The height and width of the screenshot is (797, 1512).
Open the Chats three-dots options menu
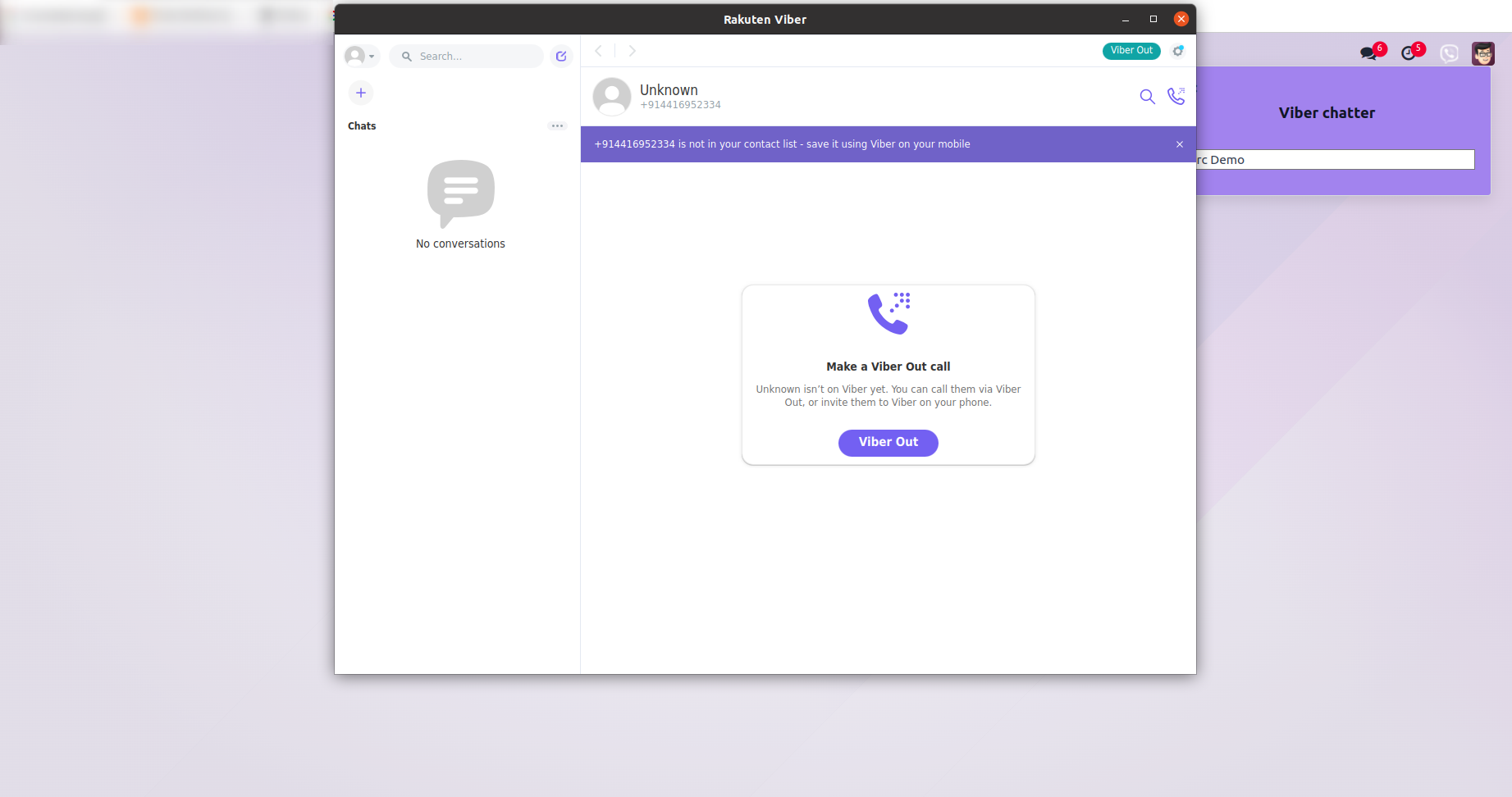(x=557, y=125)
